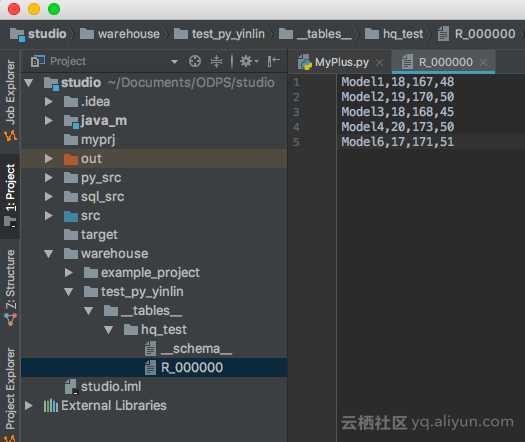Open the Job Explorer side tab
525x442 pixels.
point(10,100)
